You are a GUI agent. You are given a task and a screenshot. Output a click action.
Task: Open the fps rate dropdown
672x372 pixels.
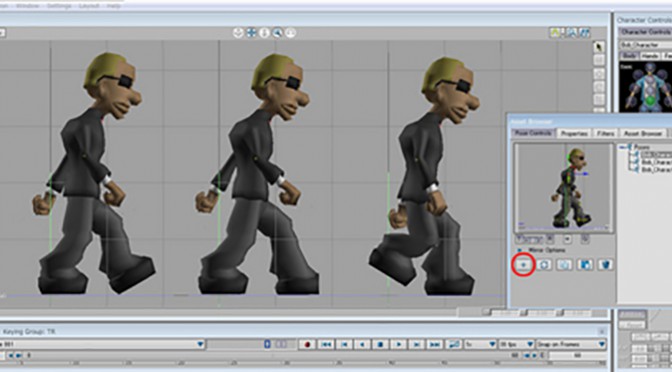[516, 344]
